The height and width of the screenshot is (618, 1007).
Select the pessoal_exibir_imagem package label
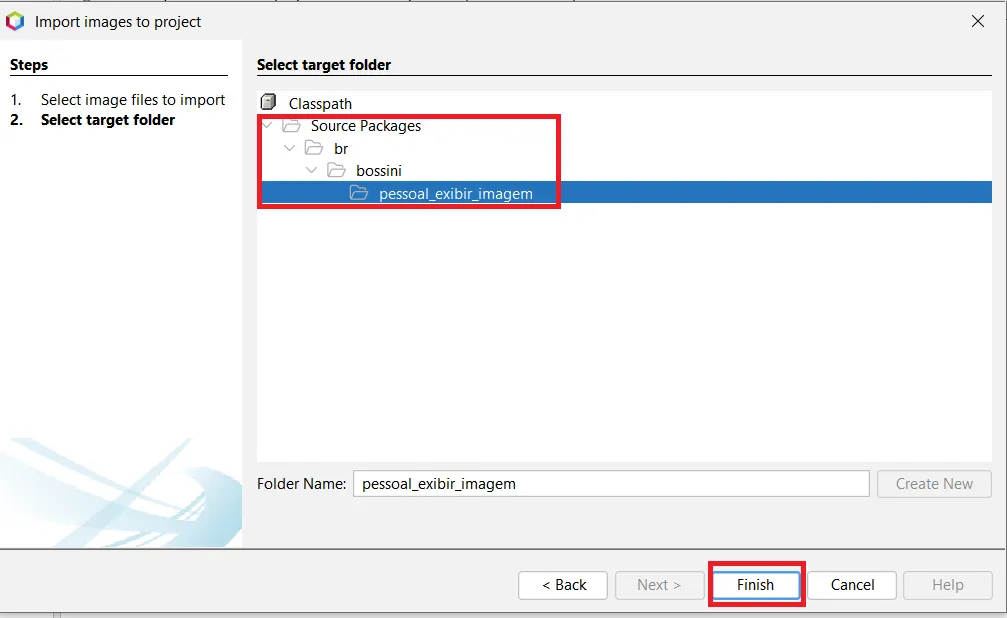click(456, 193)
